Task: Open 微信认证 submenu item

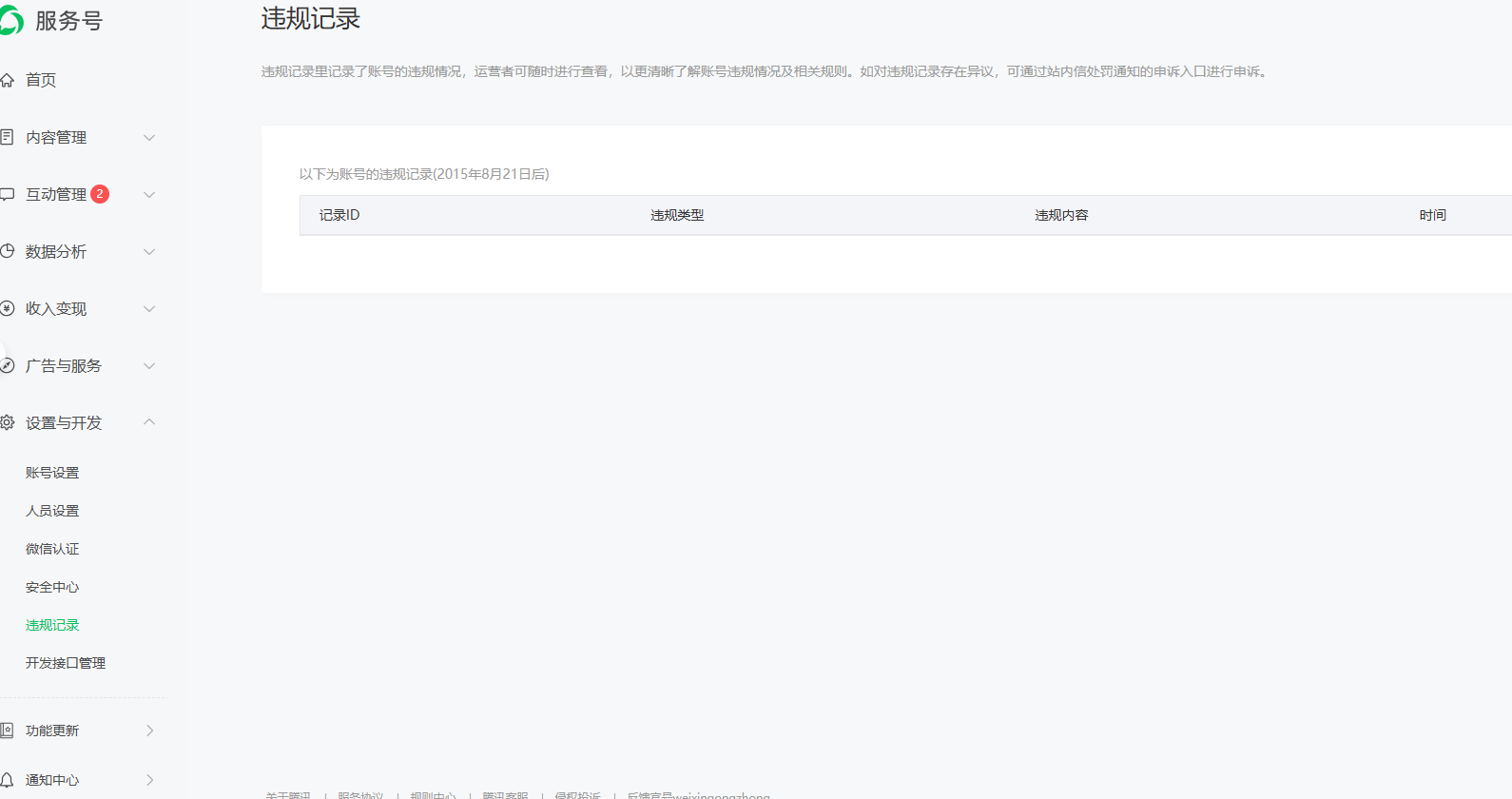Action: 52,549
